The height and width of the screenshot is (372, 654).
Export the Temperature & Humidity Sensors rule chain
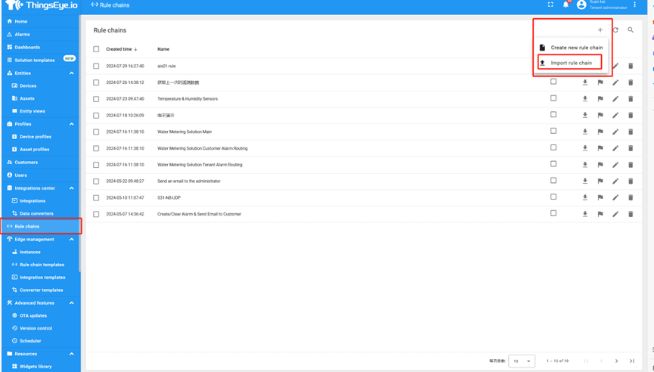(x=585, y=99)
